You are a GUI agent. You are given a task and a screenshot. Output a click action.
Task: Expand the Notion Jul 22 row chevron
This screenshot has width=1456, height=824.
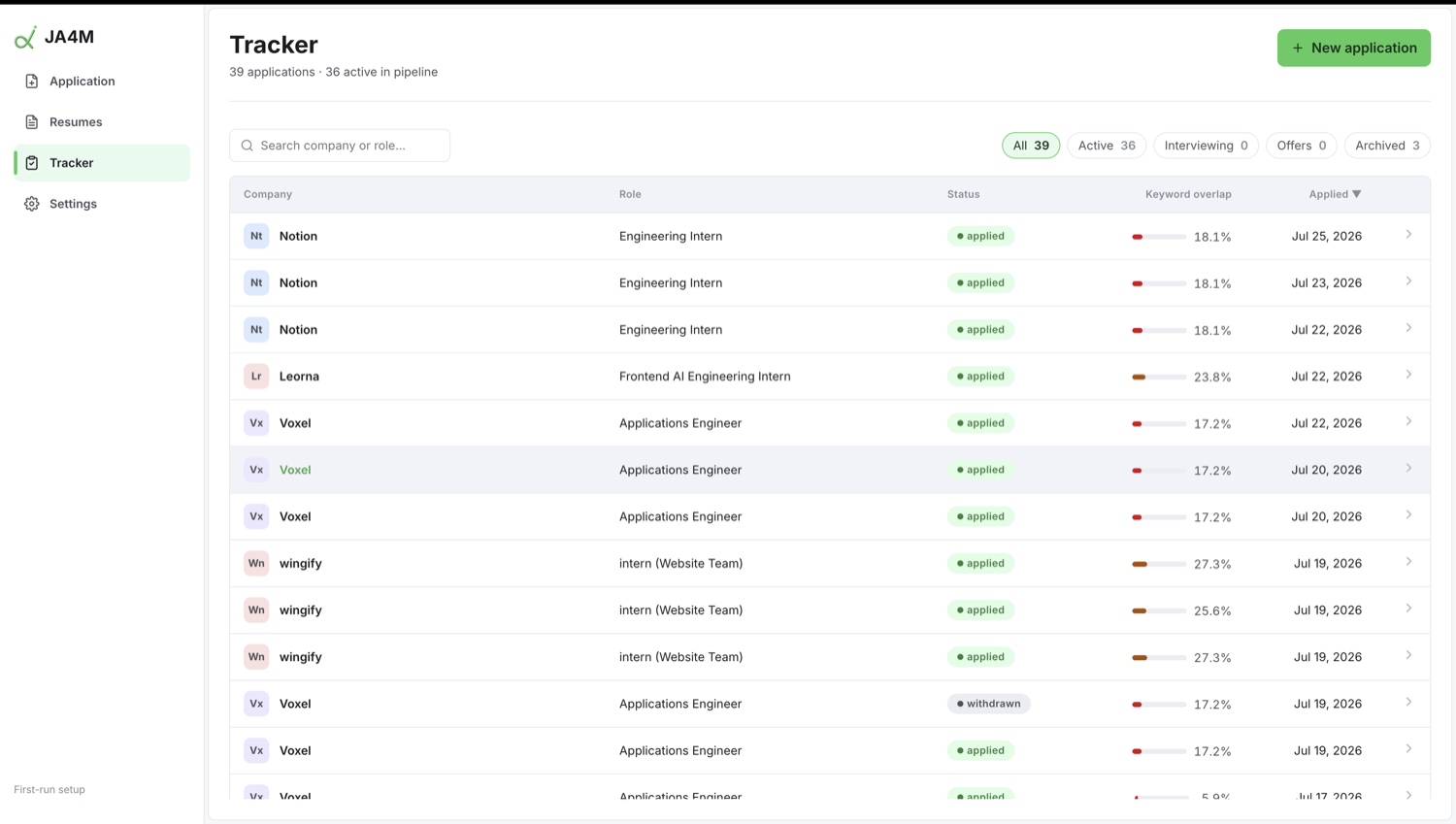[1408, 328]
